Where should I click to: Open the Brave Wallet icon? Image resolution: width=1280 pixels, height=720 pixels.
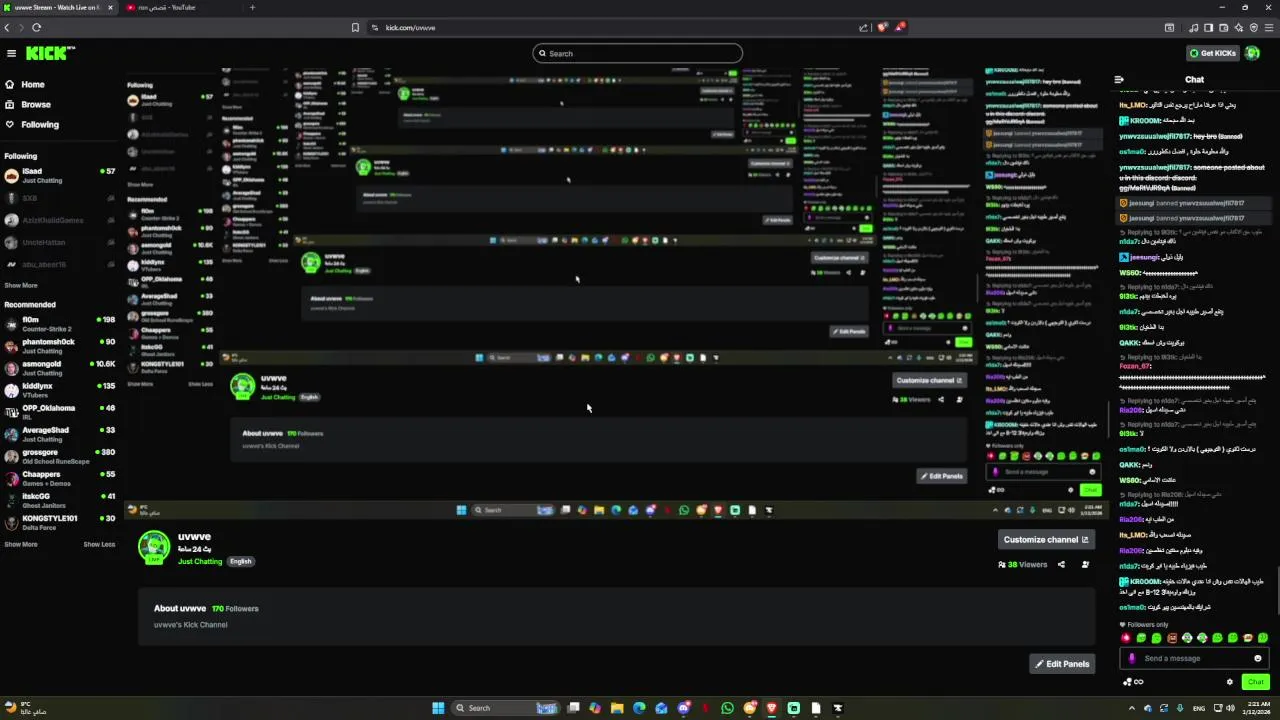[1223, 28]
